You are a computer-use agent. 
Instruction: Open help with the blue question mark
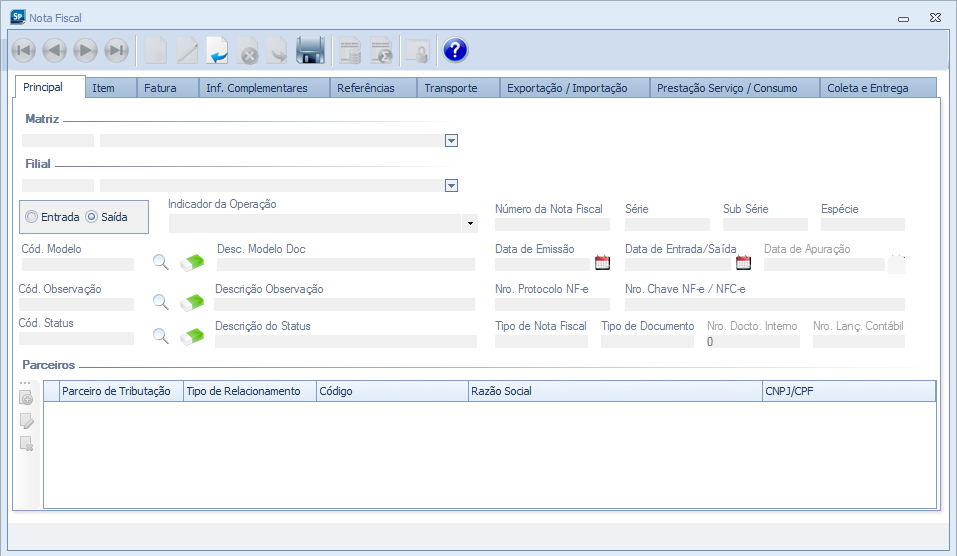[x=455, y=51]
